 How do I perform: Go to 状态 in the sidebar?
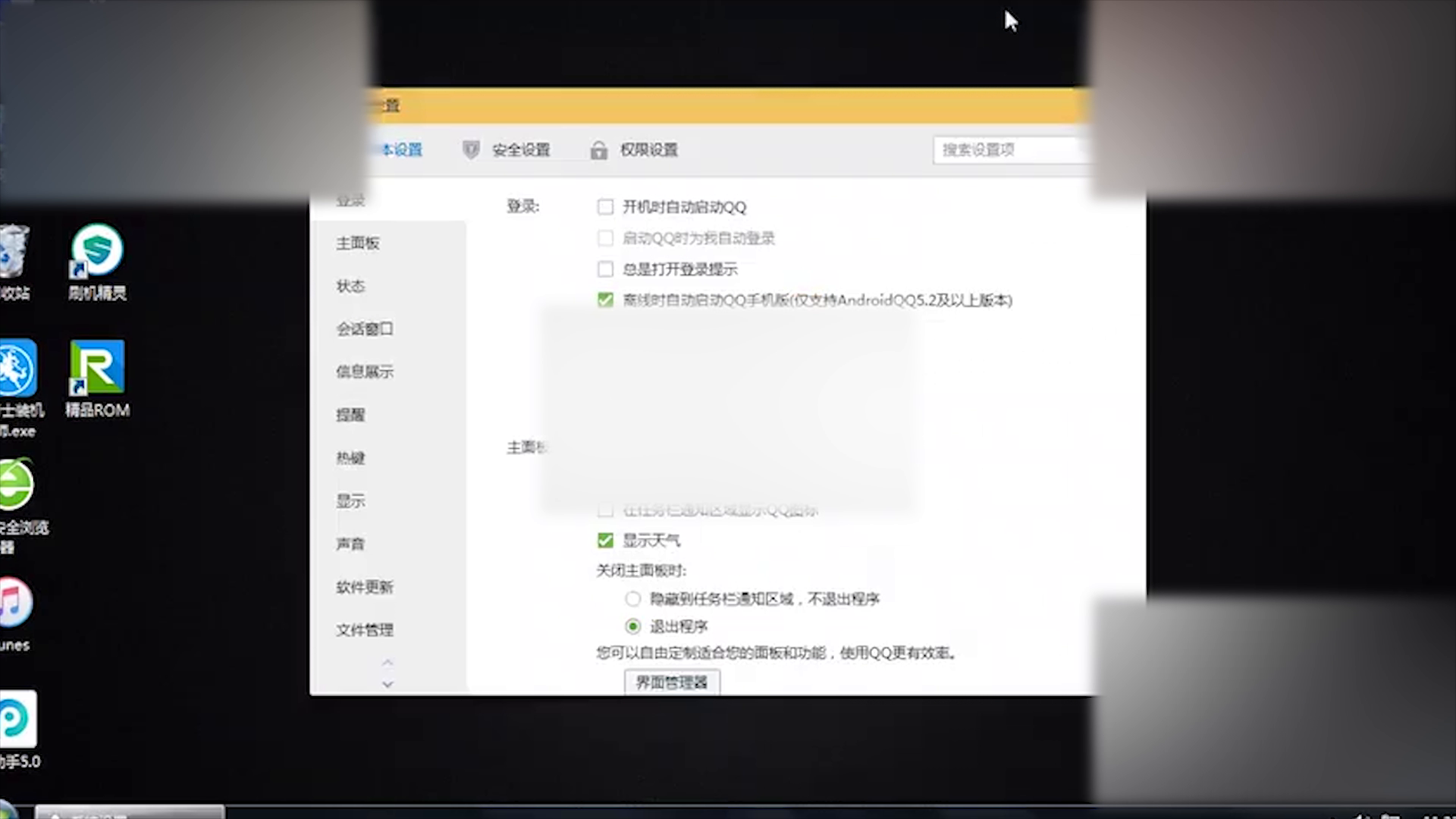coord(350,286)
